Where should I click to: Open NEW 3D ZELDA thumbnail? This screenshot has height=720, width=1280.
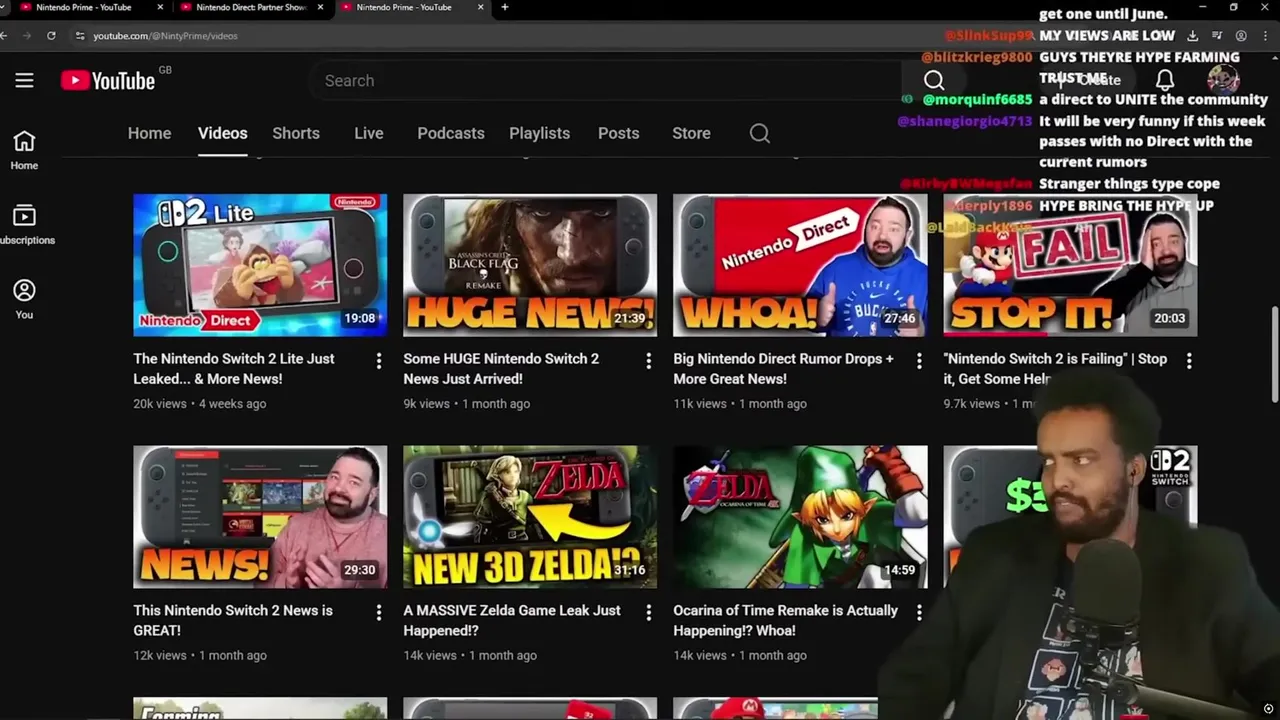pos(530,517)
